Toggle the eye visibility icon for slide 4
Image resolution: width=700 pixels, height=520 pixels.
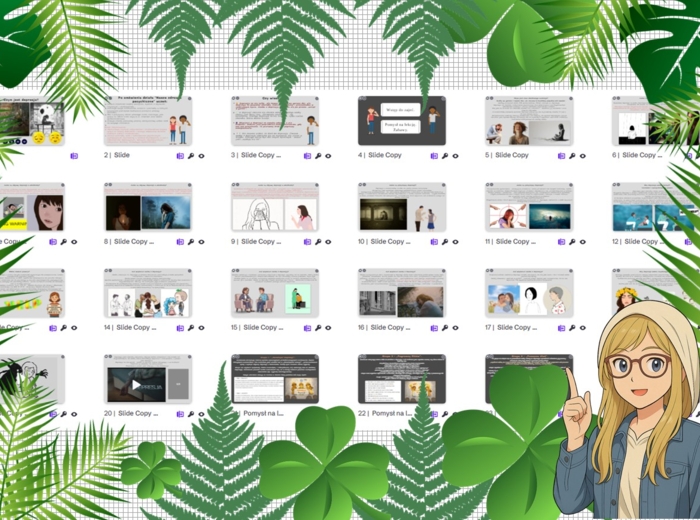point(455,156)
